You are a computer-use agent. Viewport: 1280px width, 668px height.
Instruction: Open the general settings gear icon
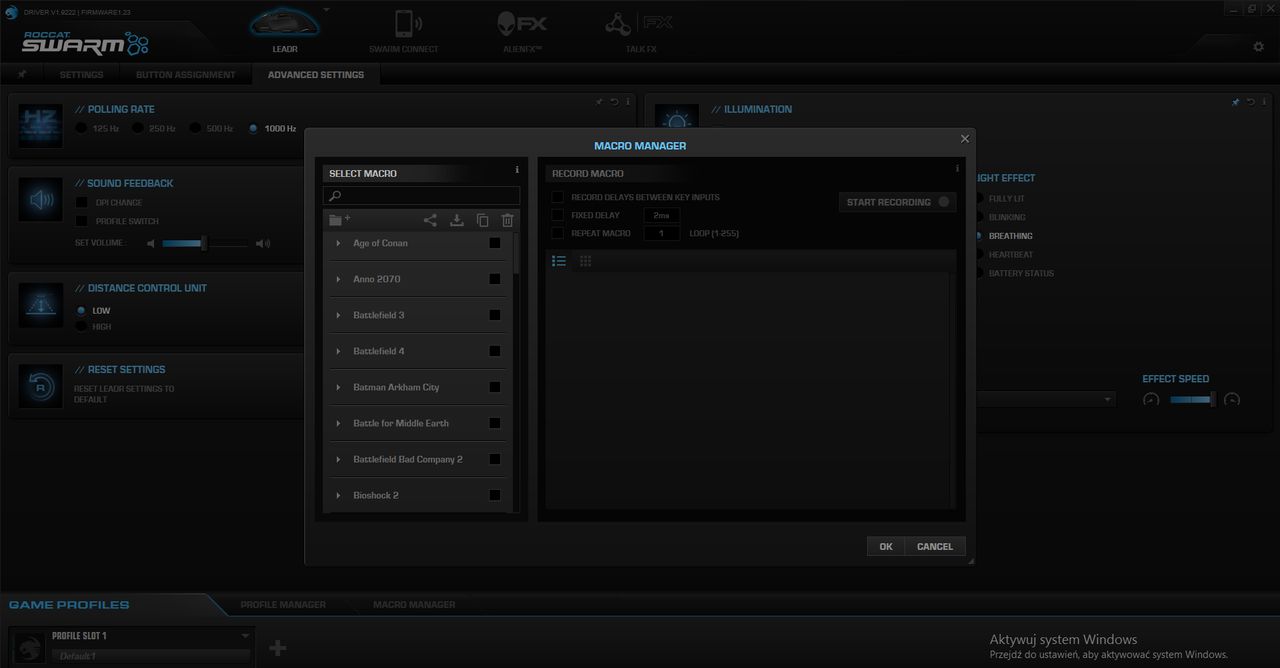(1259, 47)
